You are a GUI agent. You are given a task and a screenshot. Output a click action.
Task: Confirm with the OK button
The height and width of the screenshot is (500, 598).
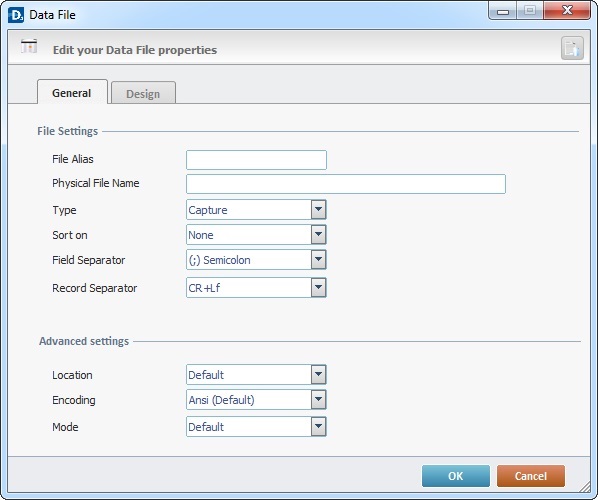pyautogui.click(x=456, y=476)
